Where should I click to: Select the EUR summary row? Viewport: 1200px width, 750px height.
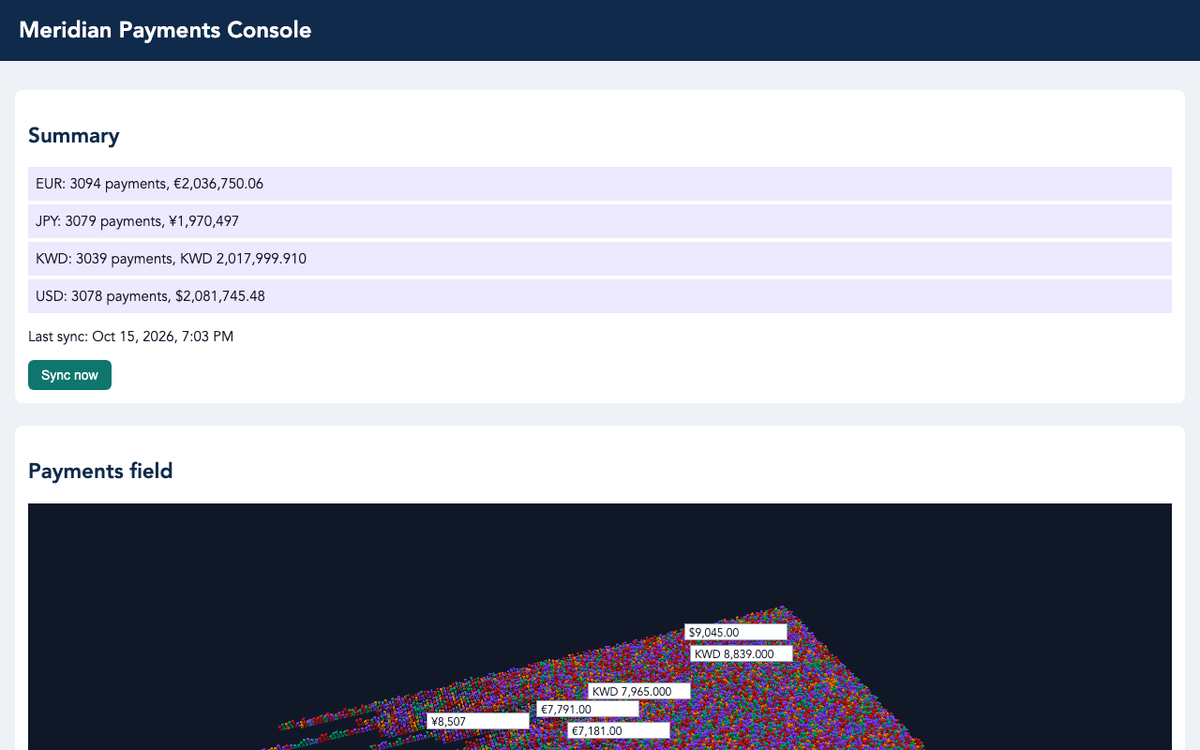tap(600, 184)
